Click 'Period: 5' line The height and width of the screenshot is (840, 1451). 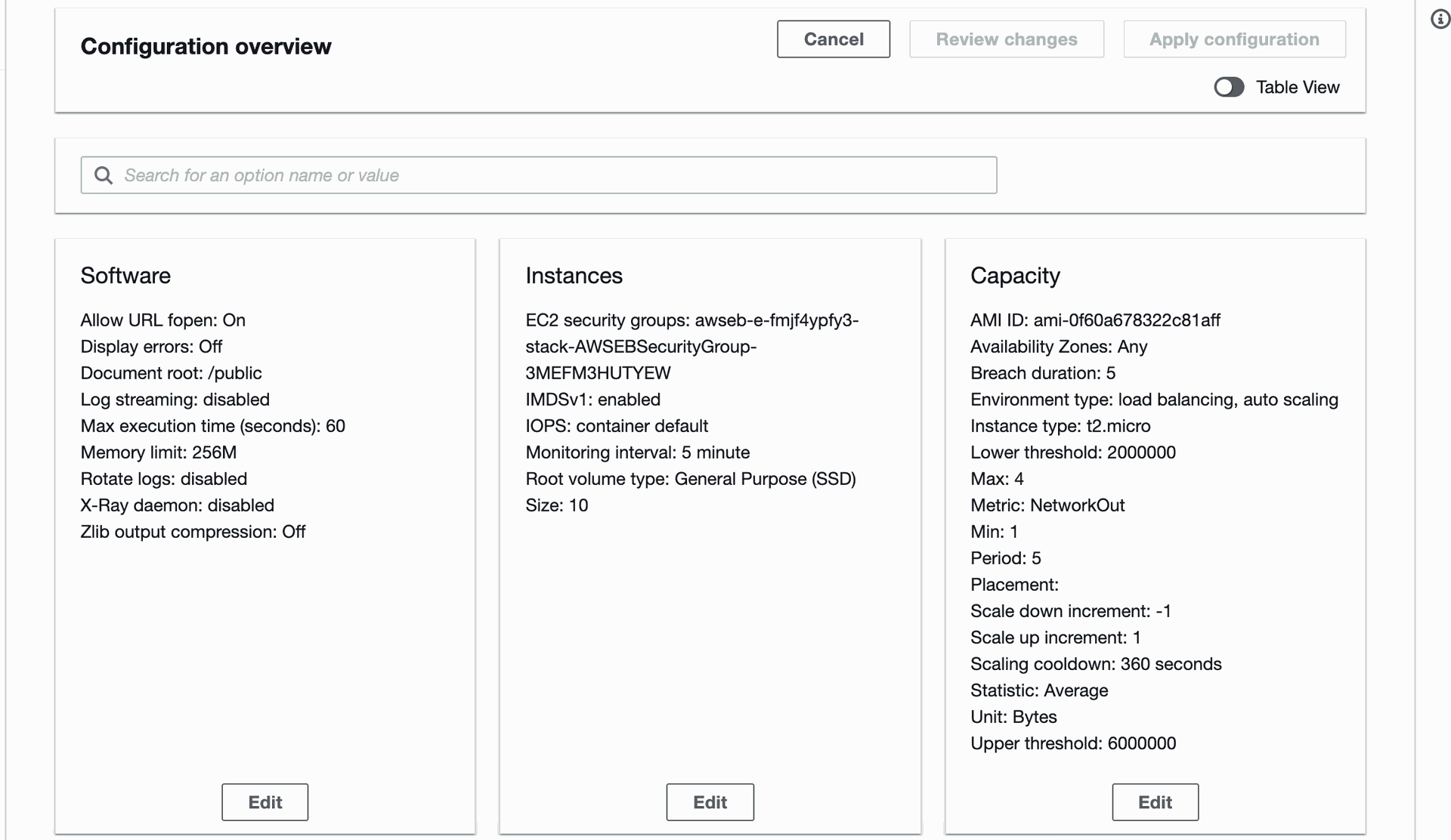coord(1005,558)
